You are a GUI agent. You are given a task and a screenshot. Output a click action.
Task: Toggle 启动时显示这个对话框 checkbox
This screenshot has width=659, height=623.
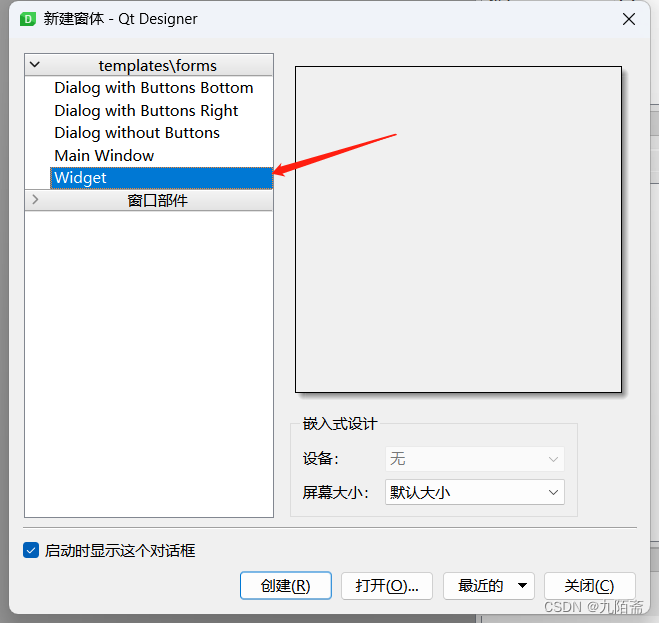tap(31, 550)
